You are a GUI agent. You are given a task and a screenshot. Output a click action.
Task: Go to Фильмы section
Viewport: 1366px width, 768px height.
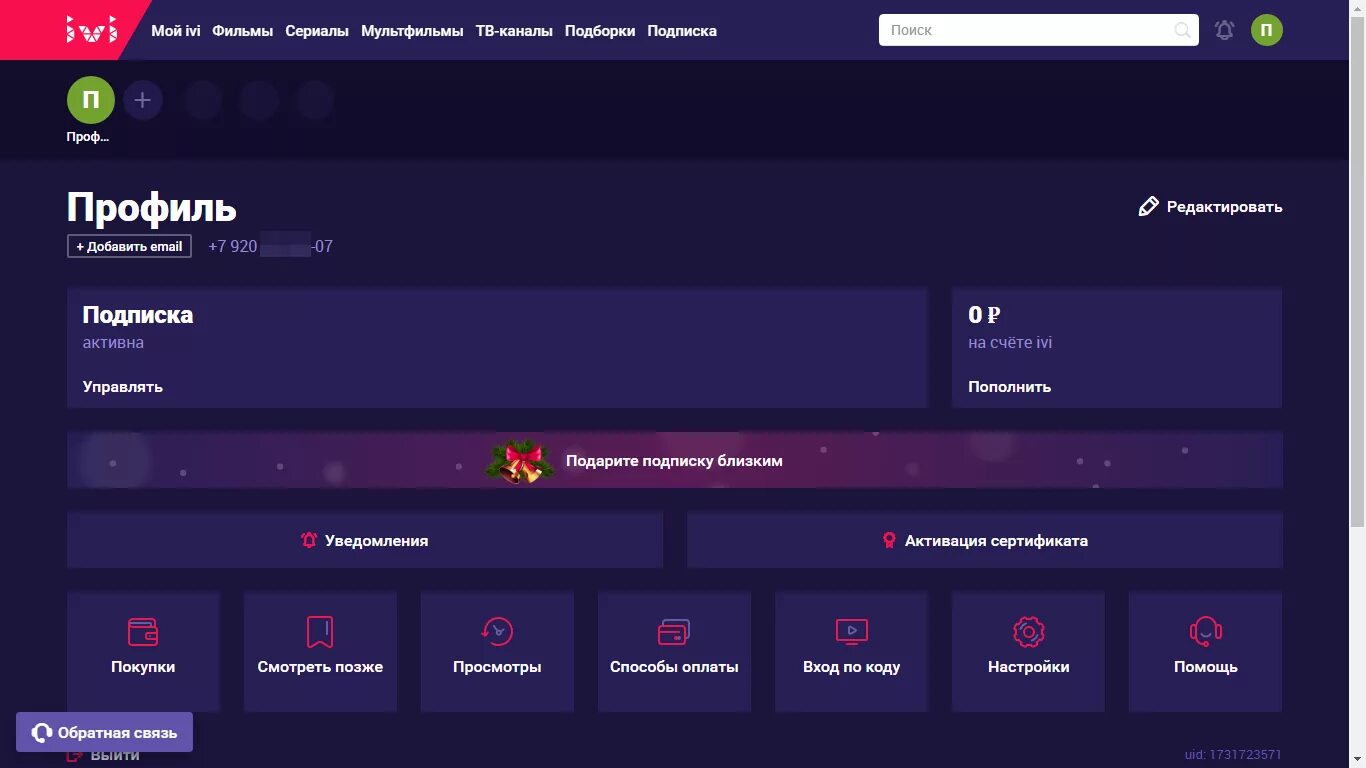pyautogui.click(x=243, y=31)
